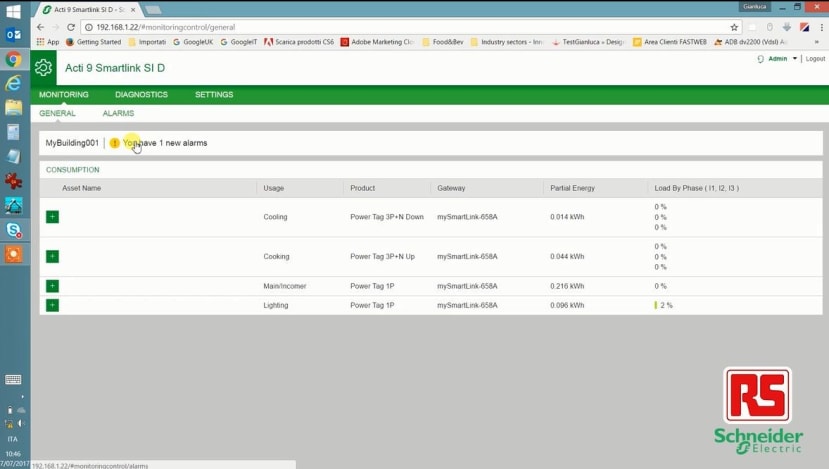
Task: Open the Getting Started bookmark
Action: [x=94, y=42]
